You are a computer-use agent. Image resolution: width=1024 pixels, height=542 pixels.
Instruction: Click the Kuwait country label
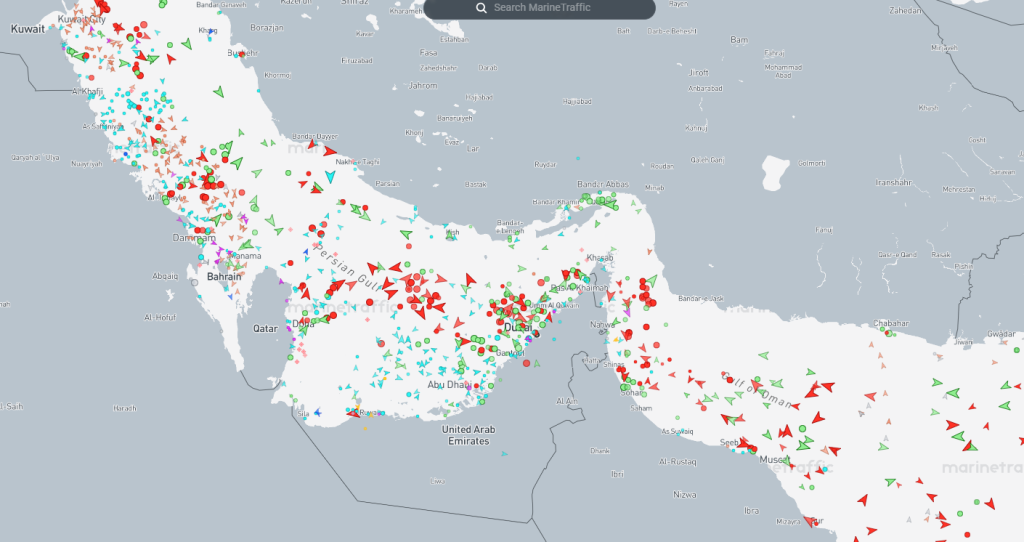tap(28, 31)
